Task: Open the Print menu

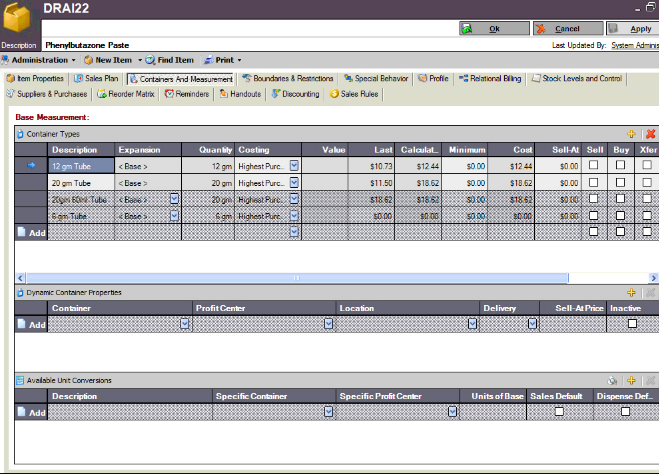Action: pyautogui.click(x=225, y=60)
